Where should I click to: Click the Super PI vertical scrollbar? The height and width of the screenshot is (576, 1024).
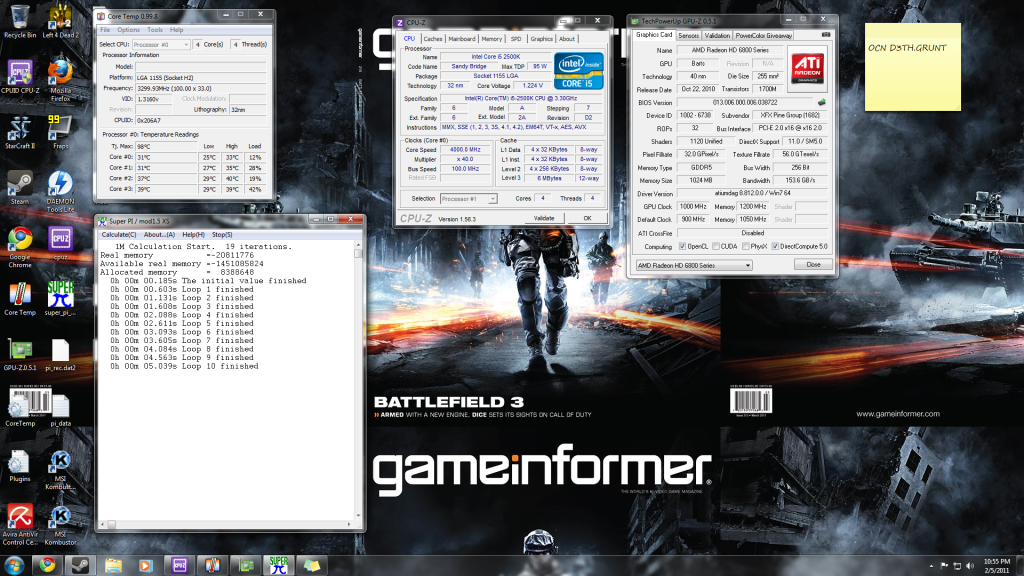pos(358,381)
